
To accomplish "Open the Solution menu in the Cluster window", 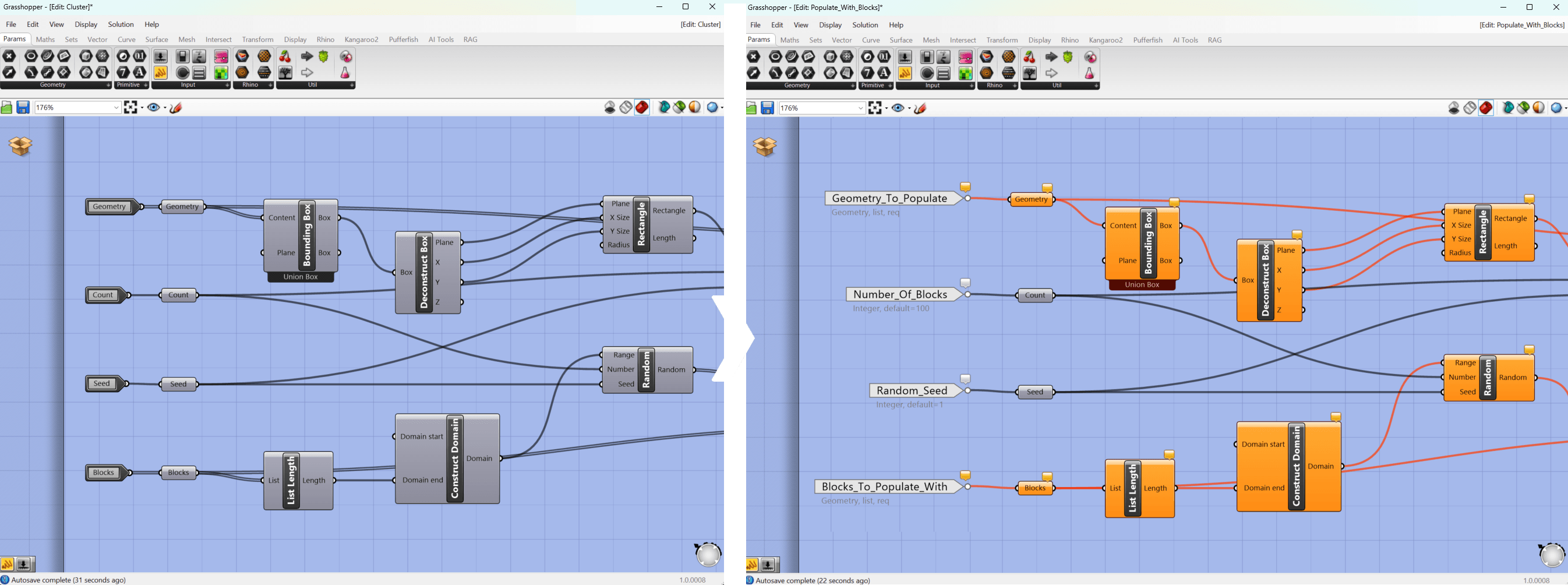I will pos(121,24).
